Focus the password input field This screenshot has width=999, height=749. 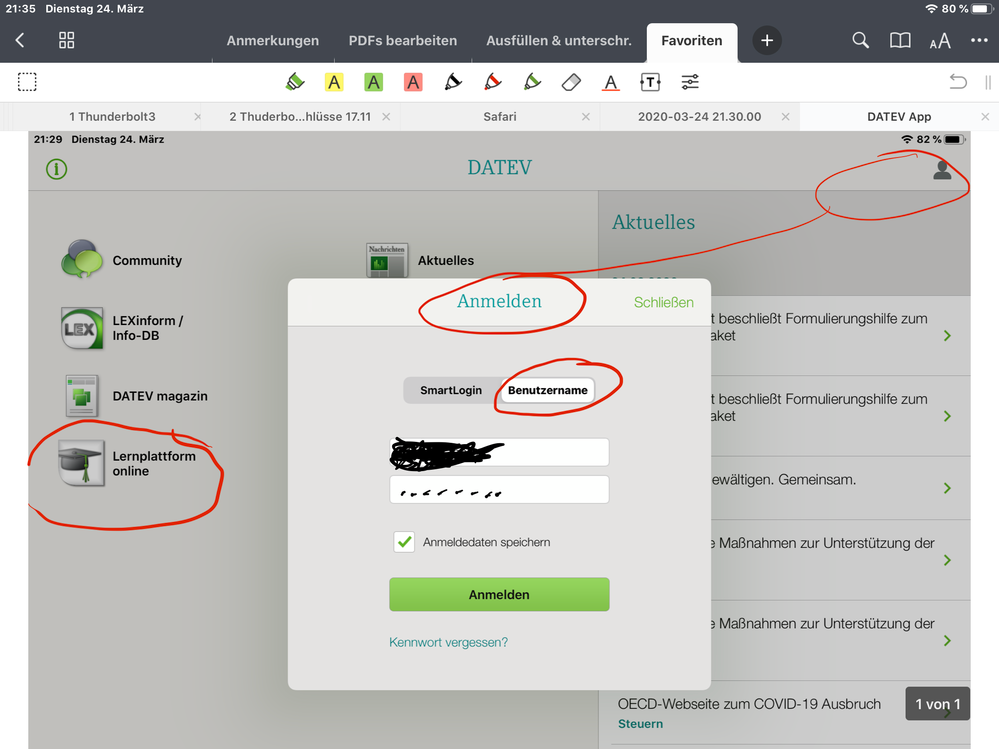[x=499, y=489]
